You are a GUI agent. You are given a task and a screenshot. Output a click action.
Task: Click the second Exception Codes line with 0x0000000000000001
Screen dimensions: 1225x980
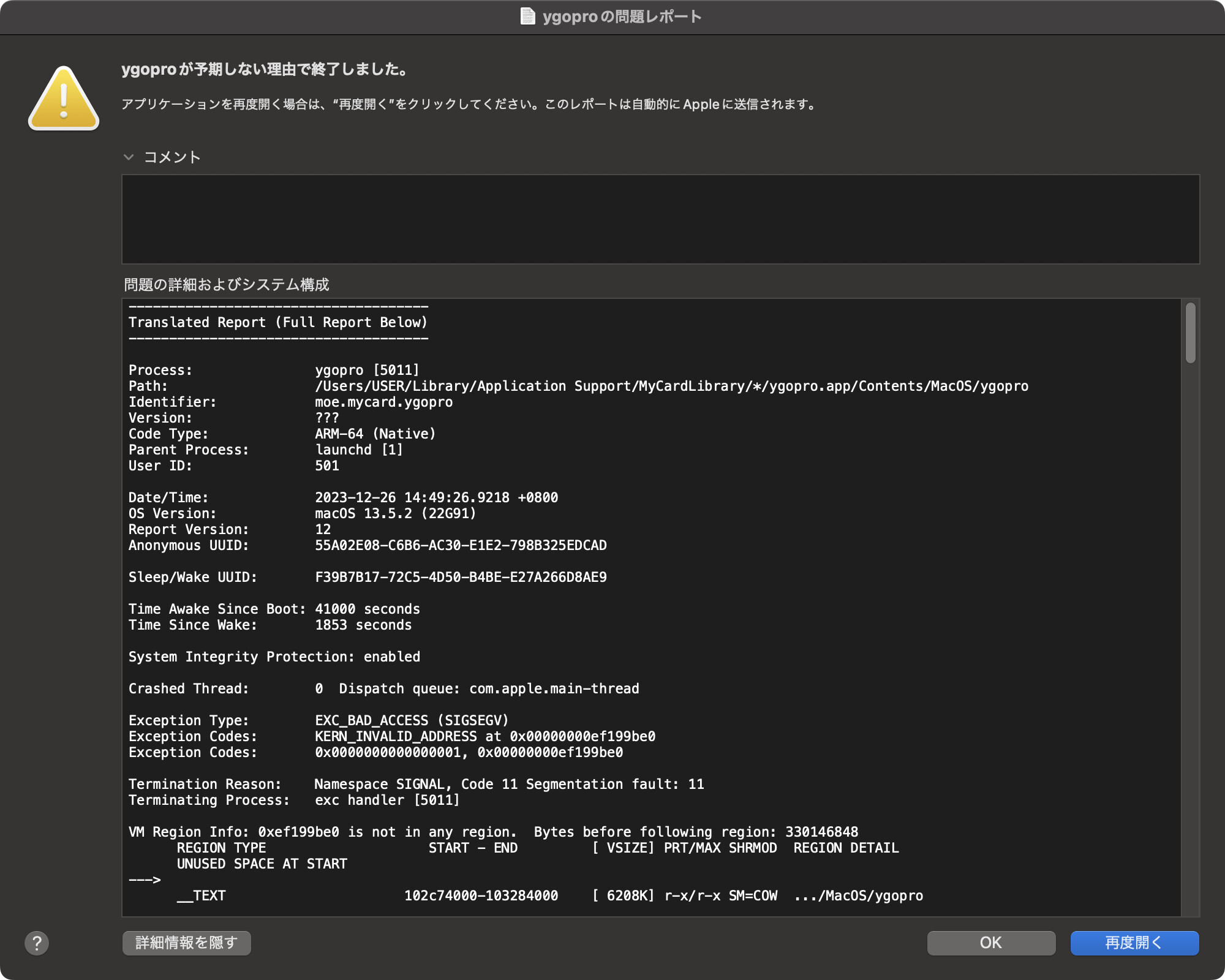pyautogui.click(x=375, y=752)
